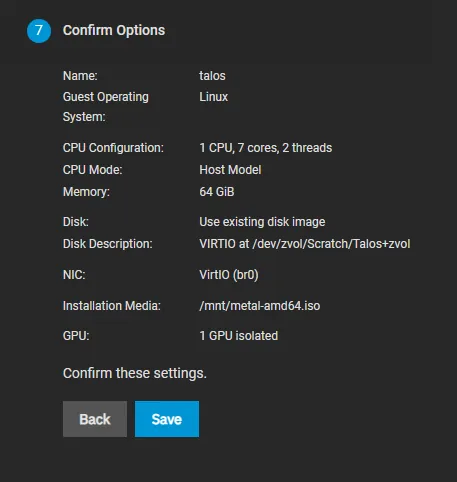Click the 64 GiB memory value
The image size is (457, 482).
coord(217,192)
